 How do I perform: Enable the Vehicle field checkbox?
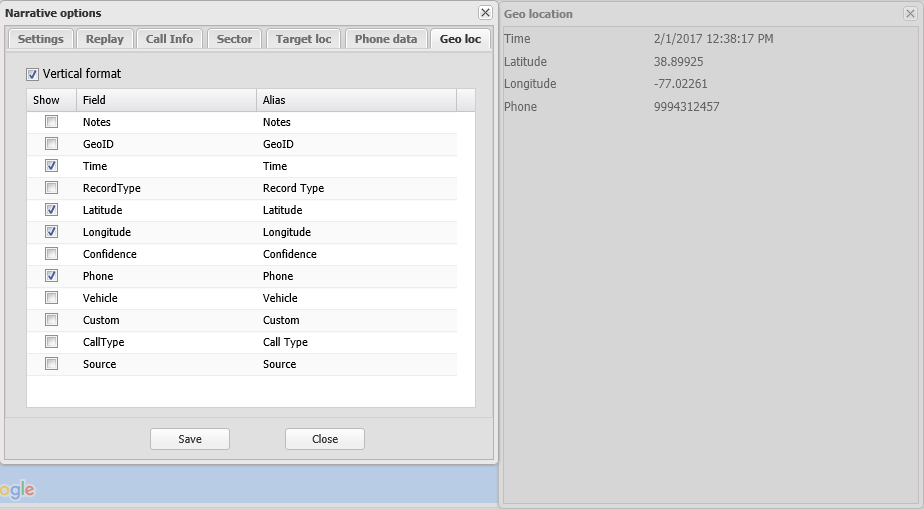[51, 298]
